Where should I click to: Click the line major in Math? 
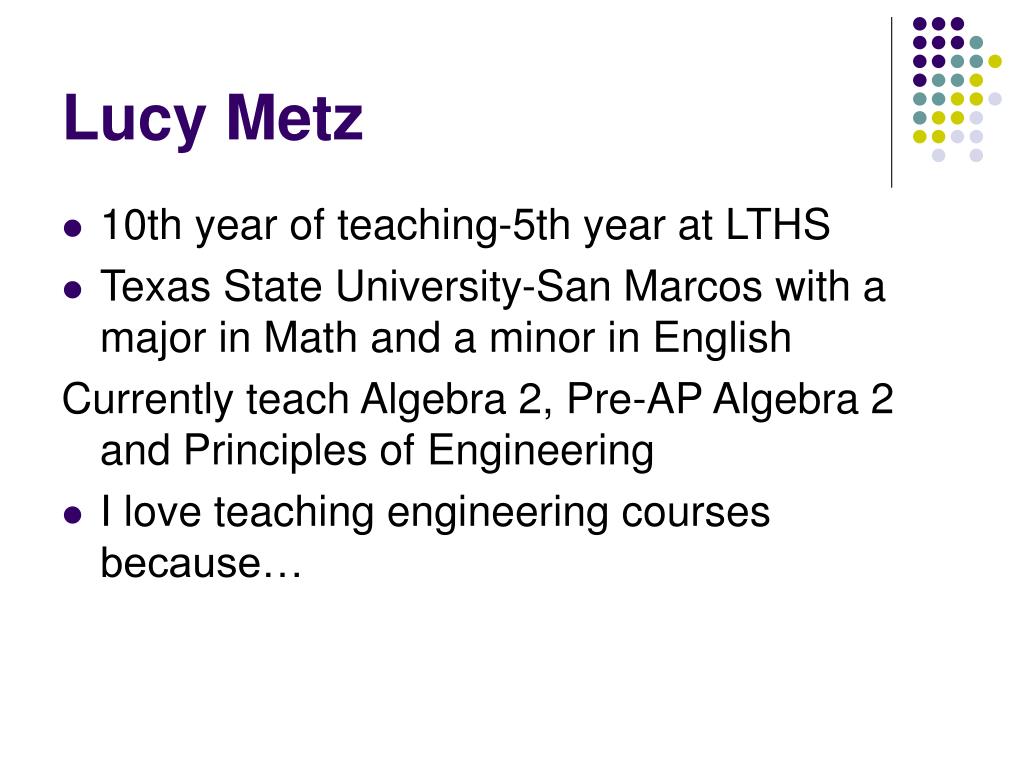pos(445,338)
